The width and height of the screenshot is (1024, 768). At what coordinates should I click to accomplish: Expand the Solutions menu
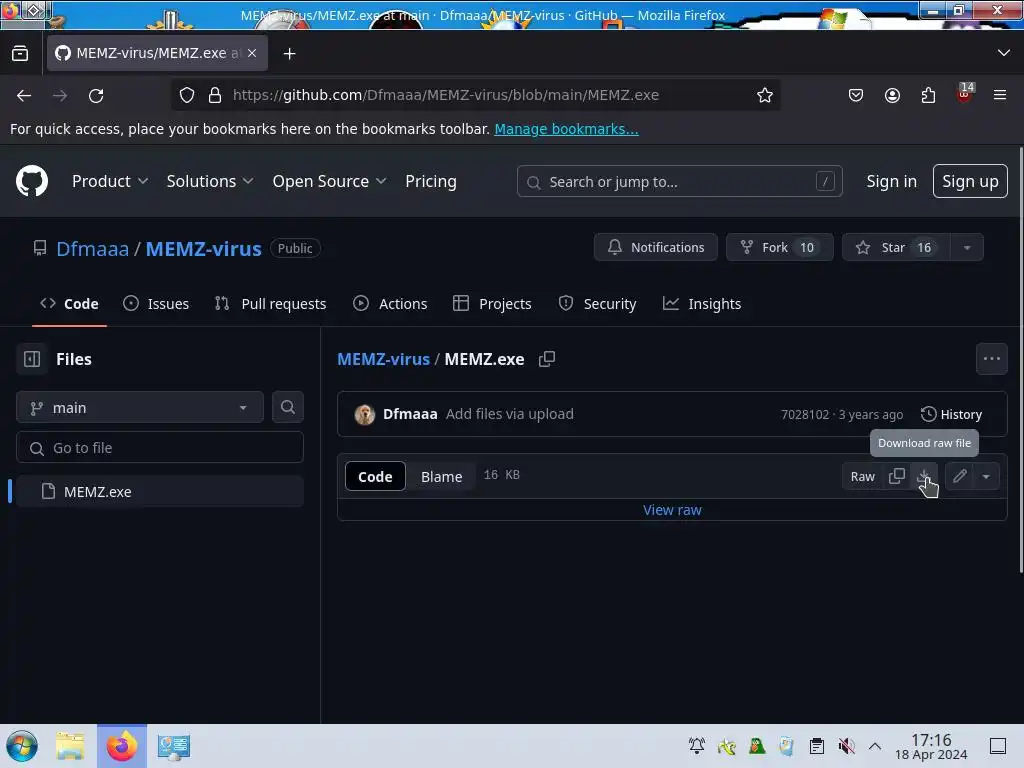click(210, 181)
